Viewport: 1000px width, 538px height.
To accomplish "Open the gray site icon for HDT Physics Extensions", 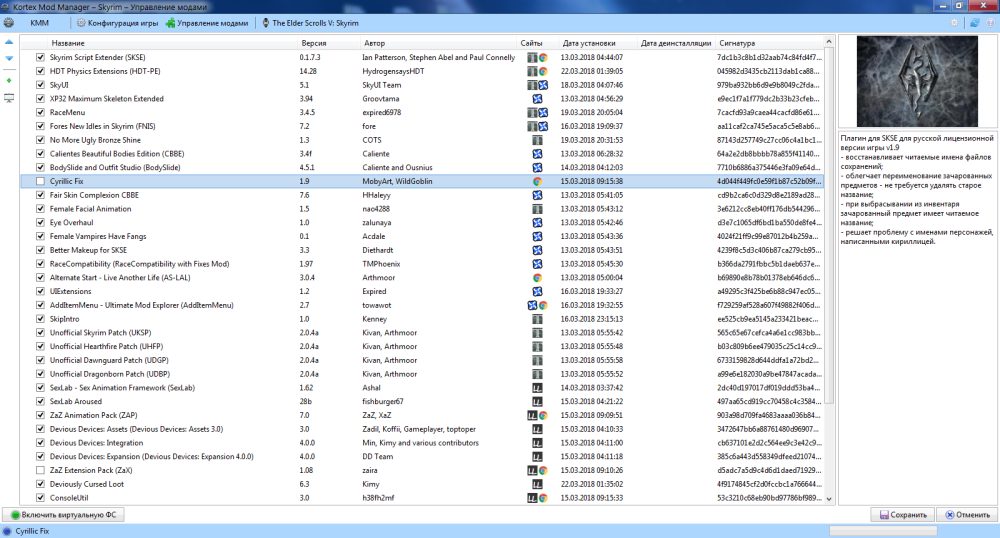I will tap(532, 71).
